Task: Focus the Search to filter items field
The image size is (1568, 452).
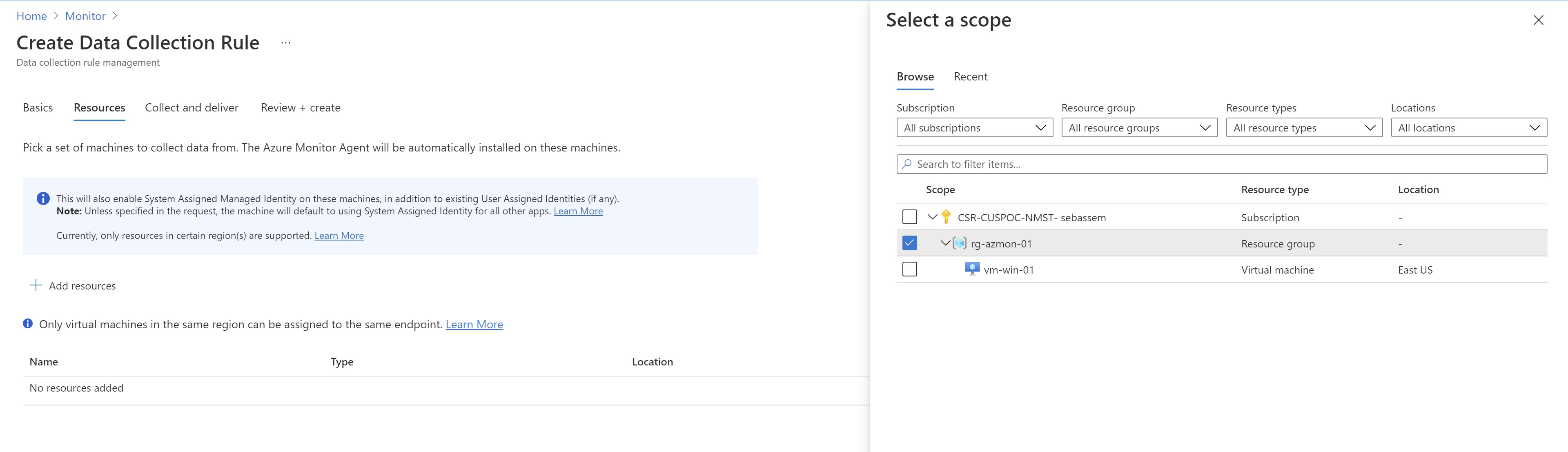Action: pyautogui.click(x=1222, y=164)
